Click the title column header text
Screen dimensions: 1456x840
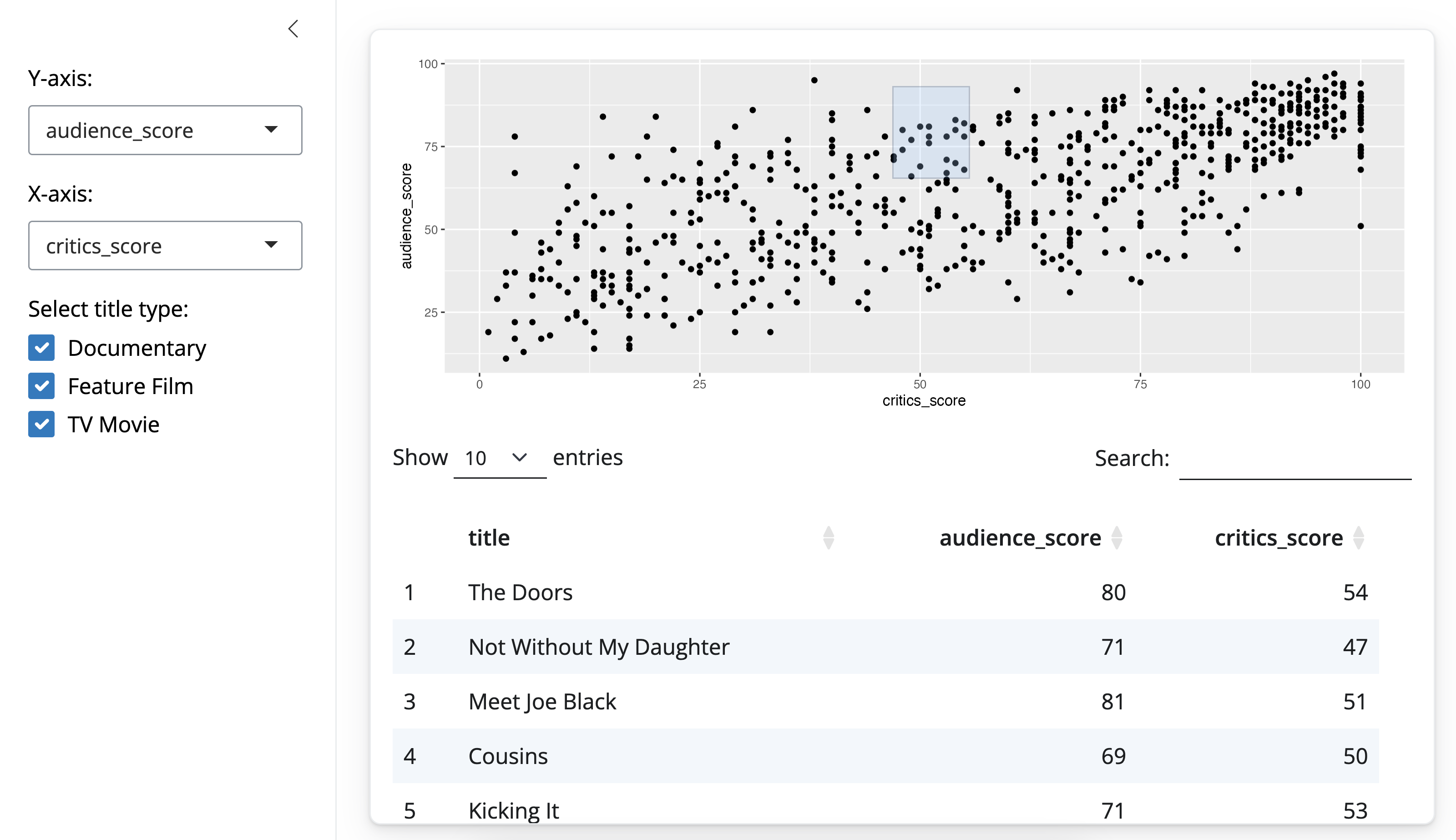(x=489, y=538)
